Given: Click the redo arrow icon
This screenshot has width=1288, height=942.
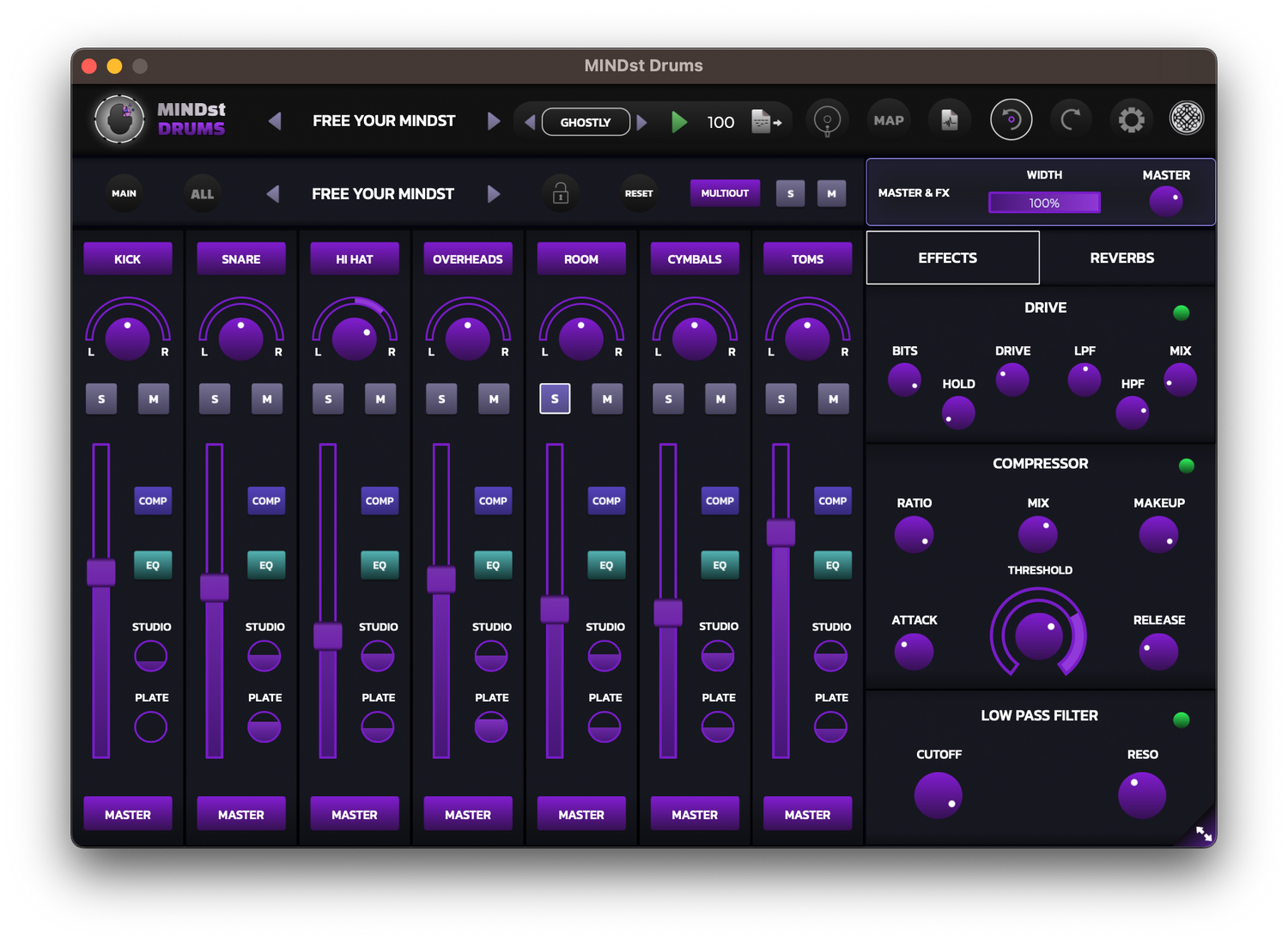Looking at the screenshot, I should pyautogui.click(x=1070, y=120).
